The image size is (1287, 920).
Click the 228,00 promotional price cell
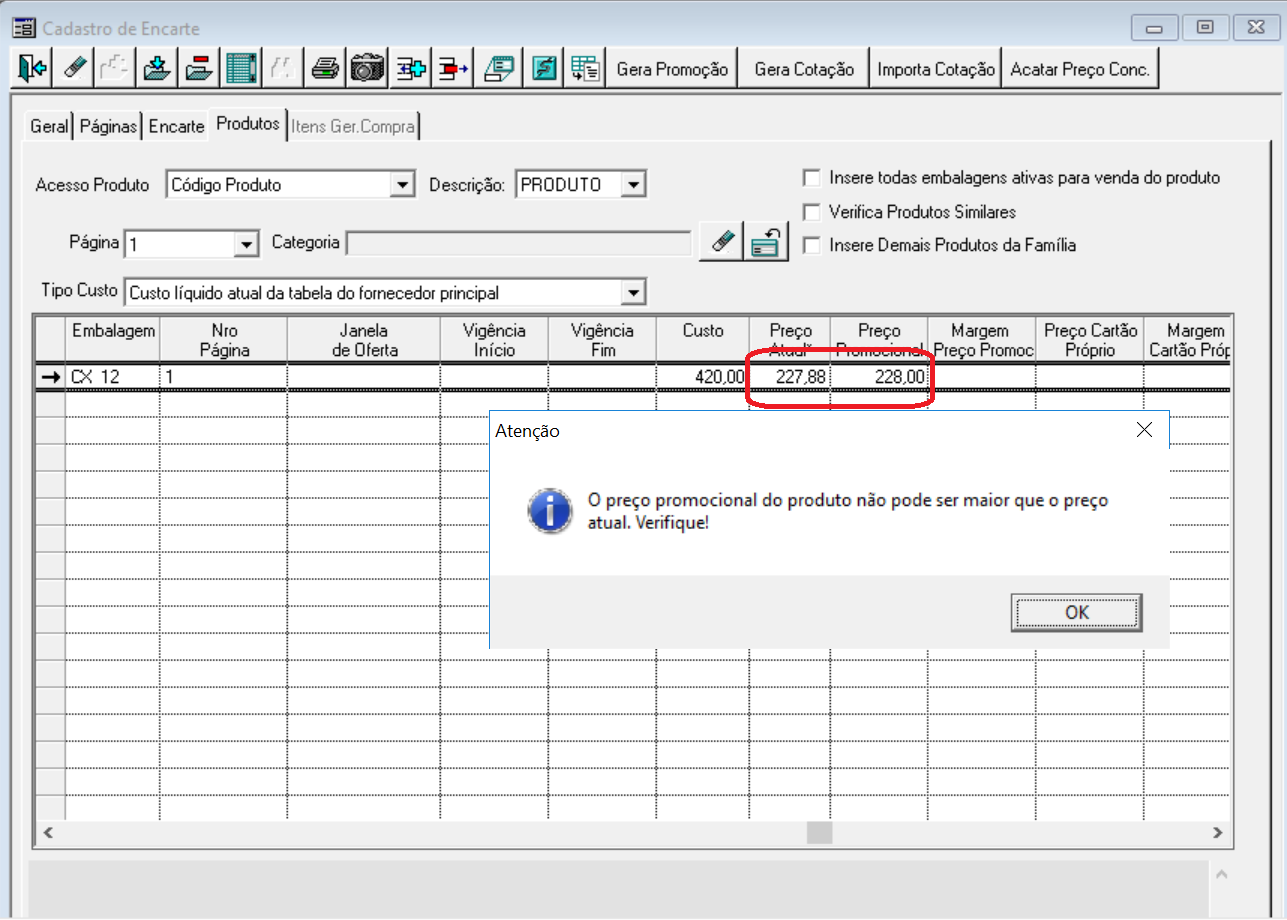(x=879, y=377)
